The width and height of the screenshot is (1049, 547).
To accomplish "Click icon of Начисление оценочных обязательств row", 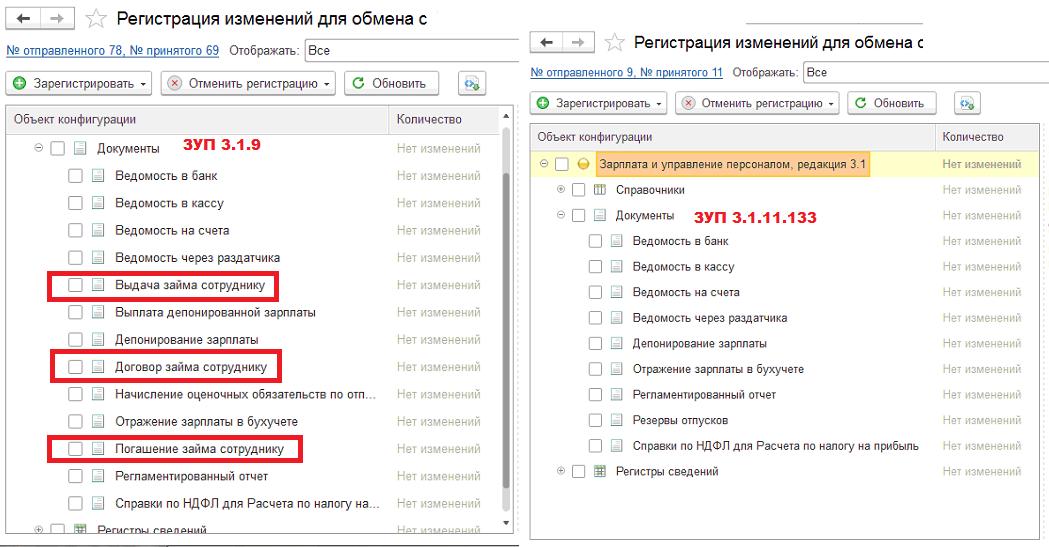I will point(98,395).
